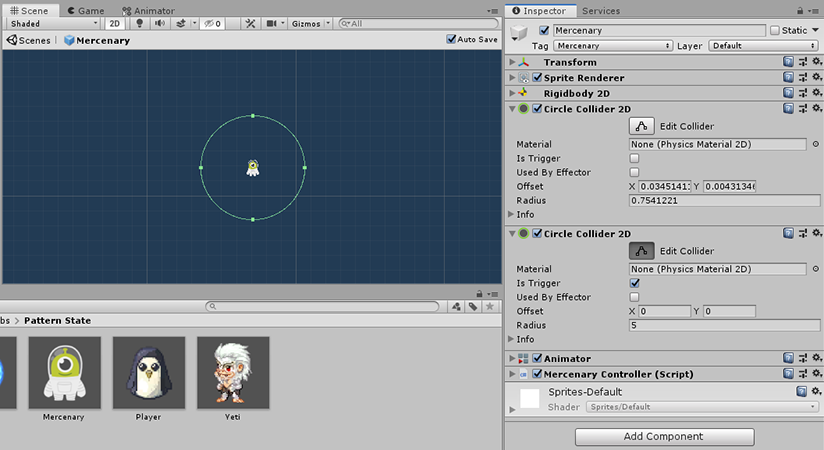Toggle scene lighting with the lightbulb icon
The image size is (824, 450).
pyautogui.click(x=139, y=23)
